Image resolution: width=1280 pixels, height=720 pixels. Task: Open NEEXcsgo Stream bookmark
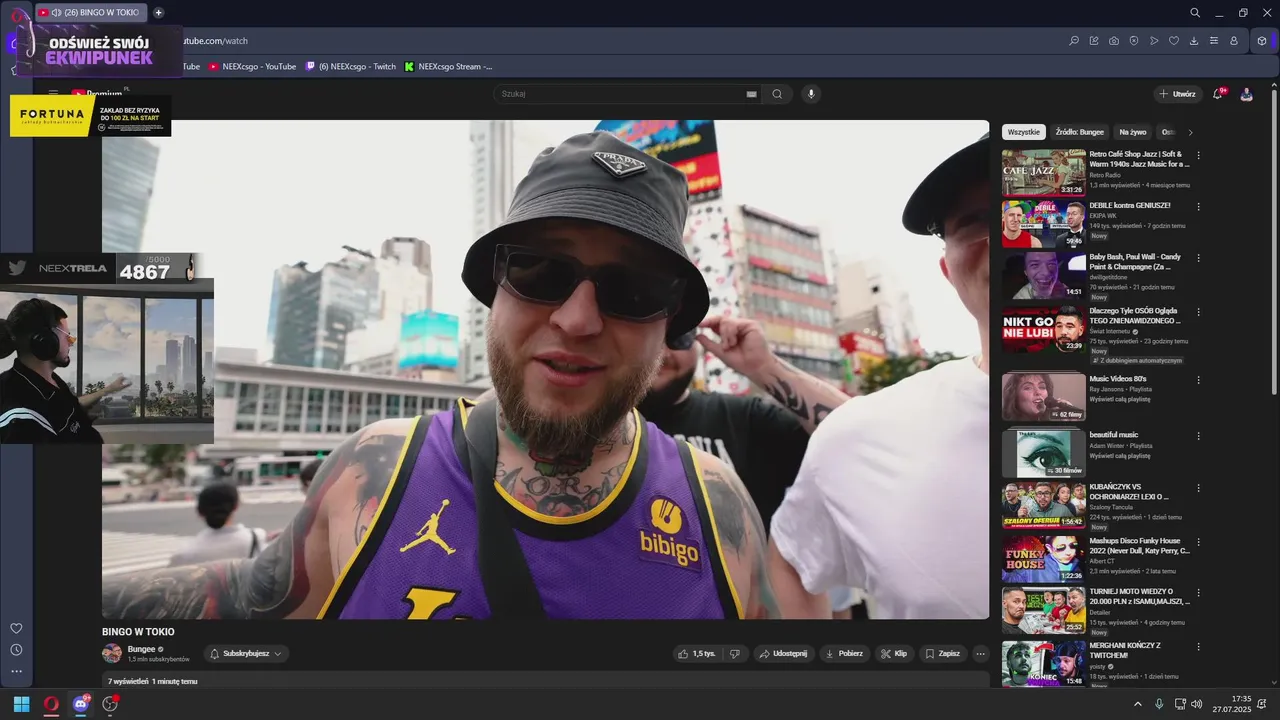(x=449, y=67)
